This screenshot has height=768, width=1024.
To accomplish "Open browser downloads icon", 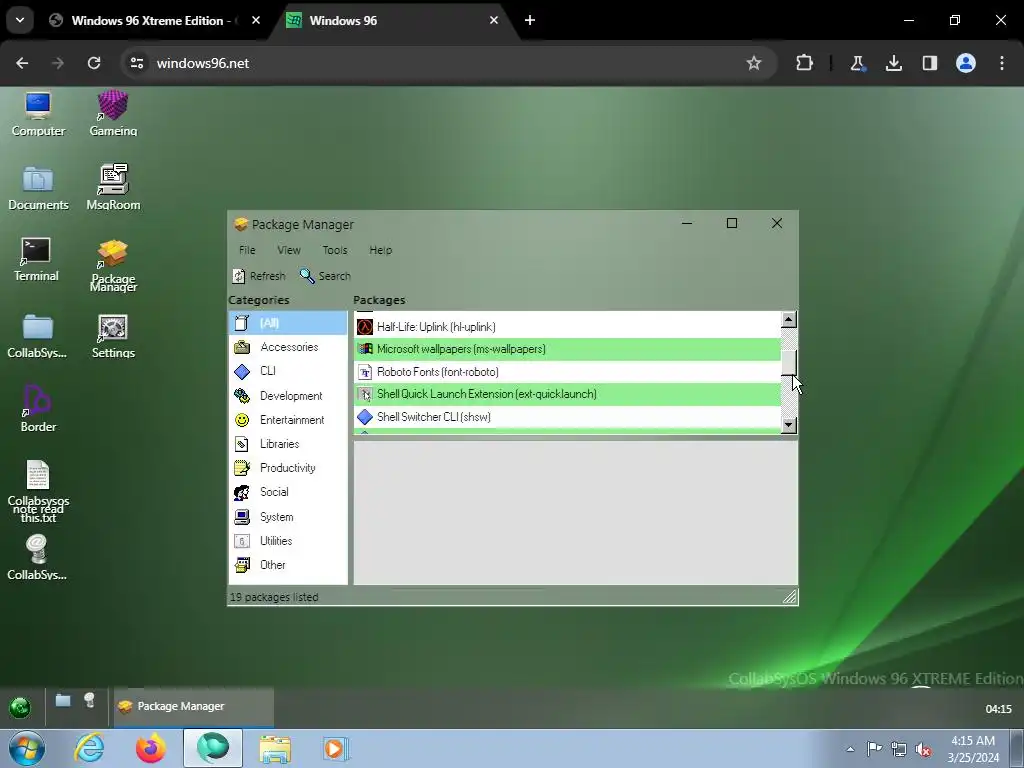I will click(893, 63).
